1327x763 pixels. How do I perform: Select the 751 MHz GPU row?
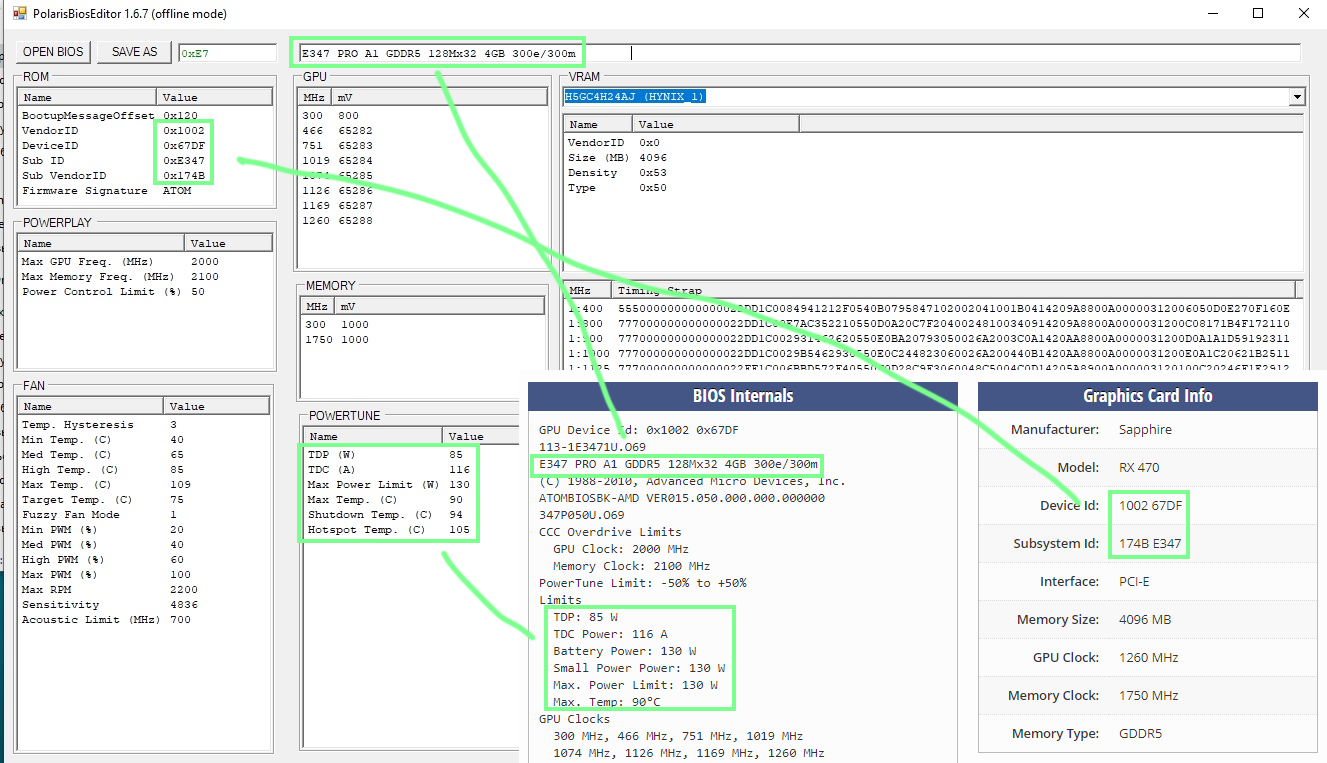424,146
